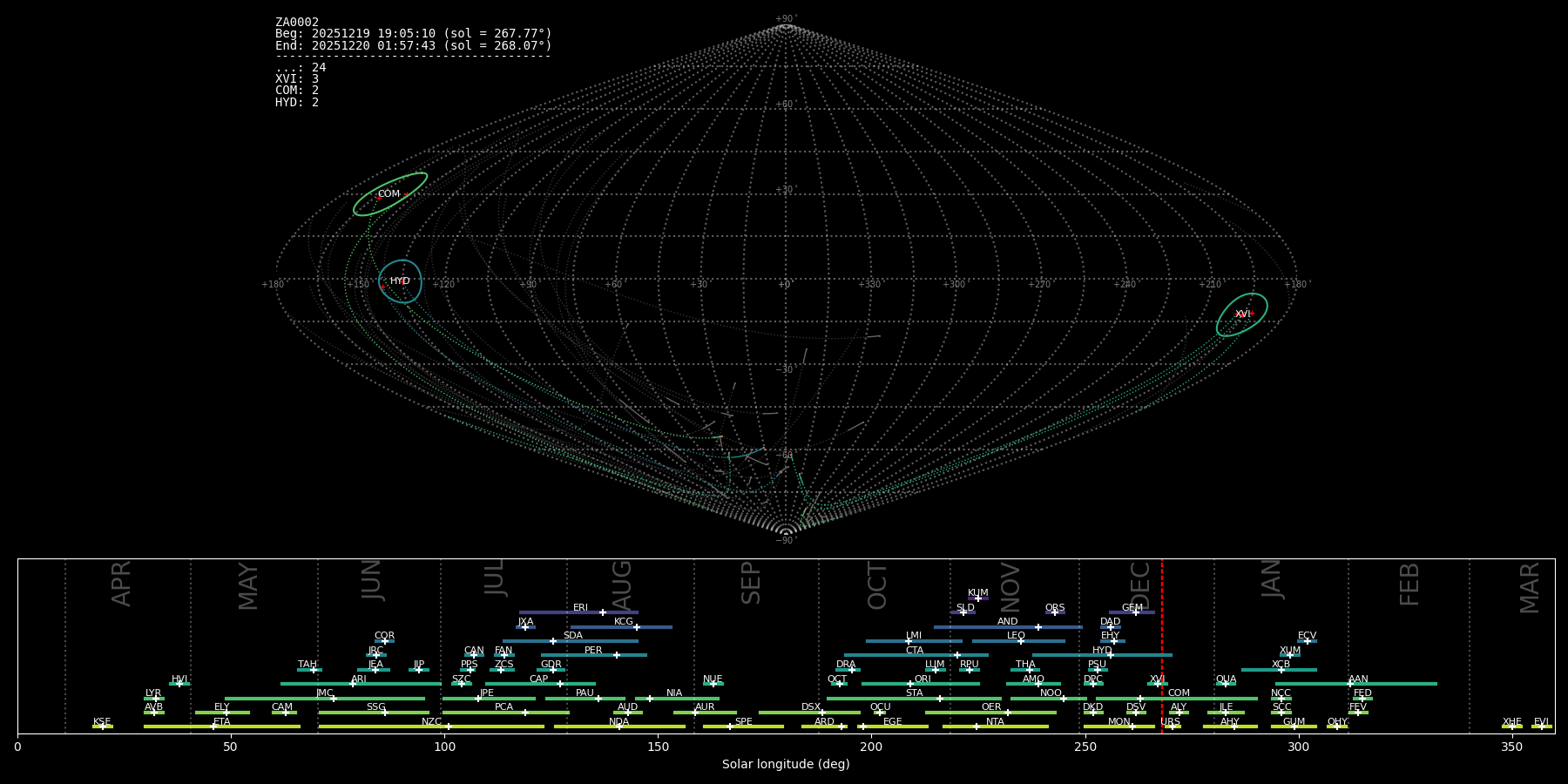The image size is (1568, 784).
Task: Click the red dashed current solar longitude line
Action: [1161, 645]
